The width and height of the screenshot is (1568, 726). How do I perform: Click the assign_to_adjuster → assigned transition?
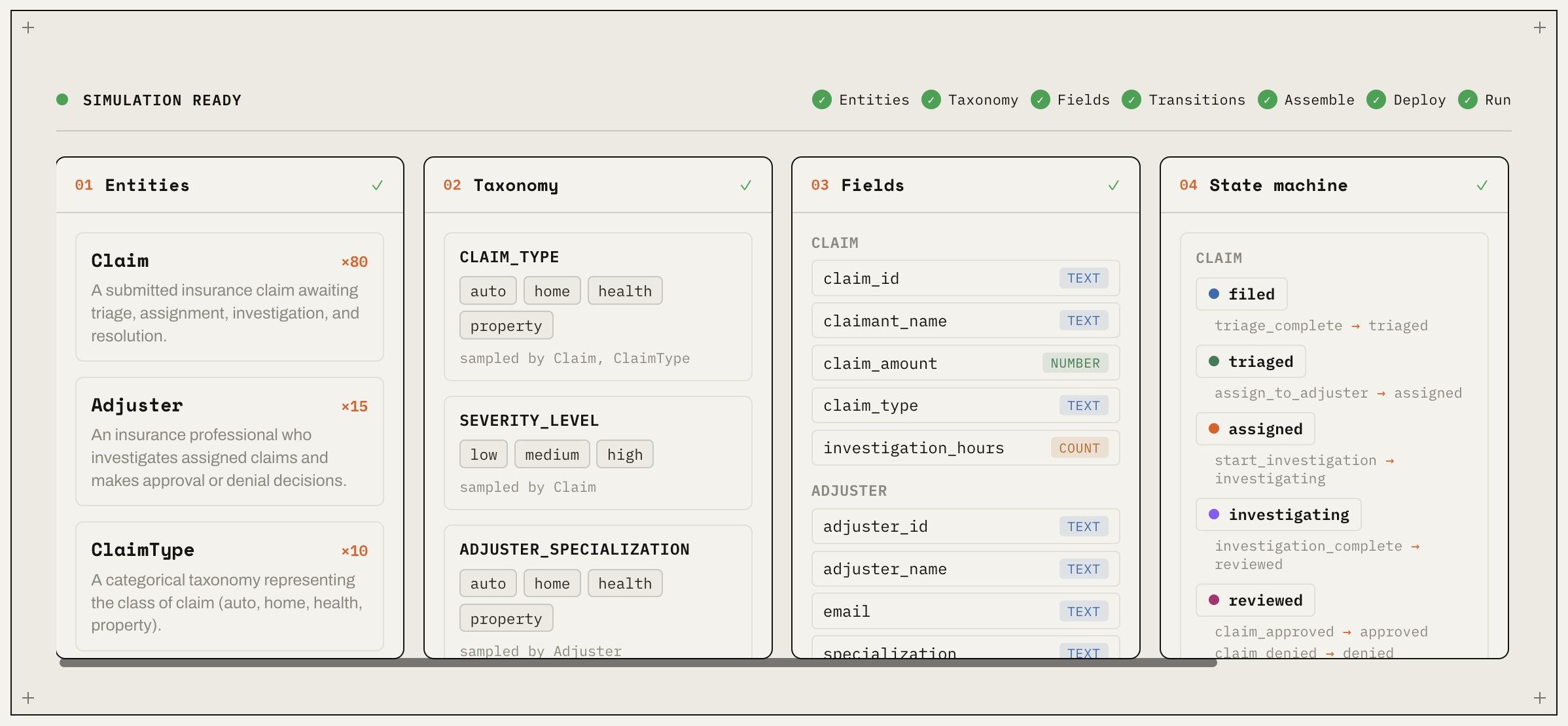click(1338, 393)
